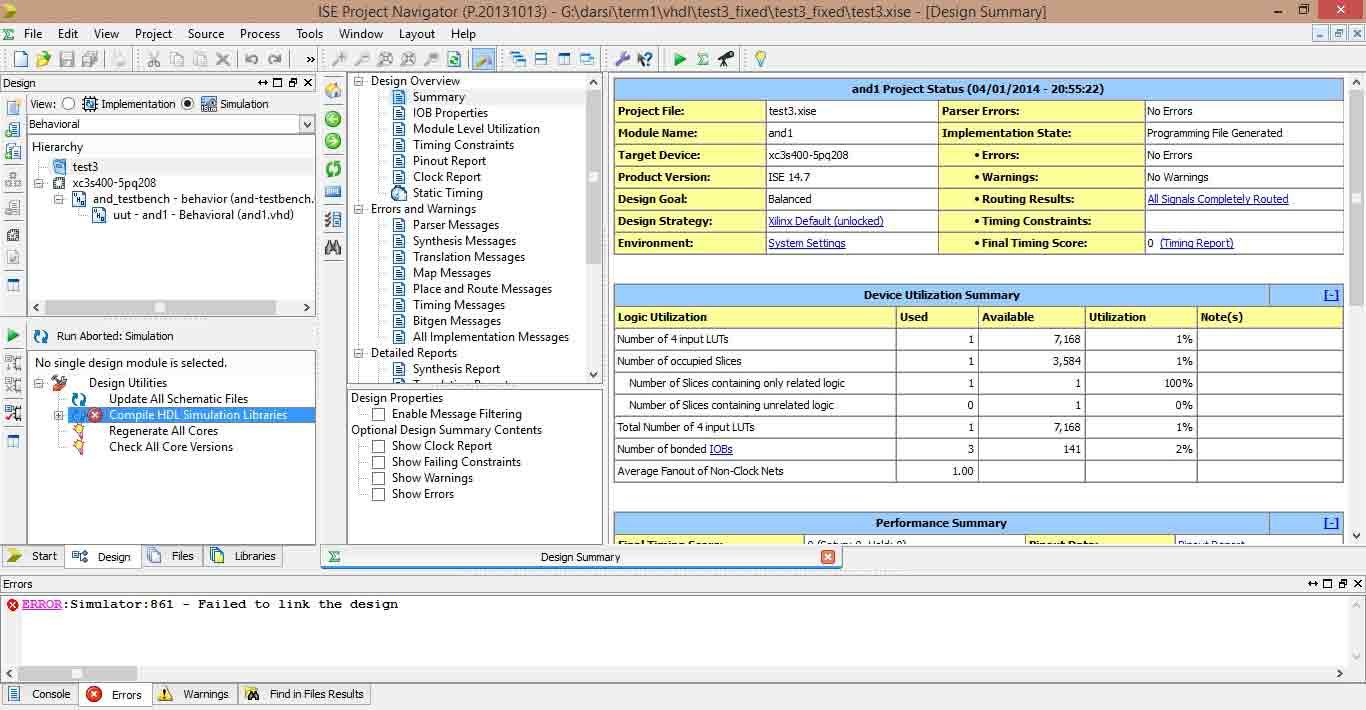Click the Tile Horizontally windows icon

tap(541, 59)
